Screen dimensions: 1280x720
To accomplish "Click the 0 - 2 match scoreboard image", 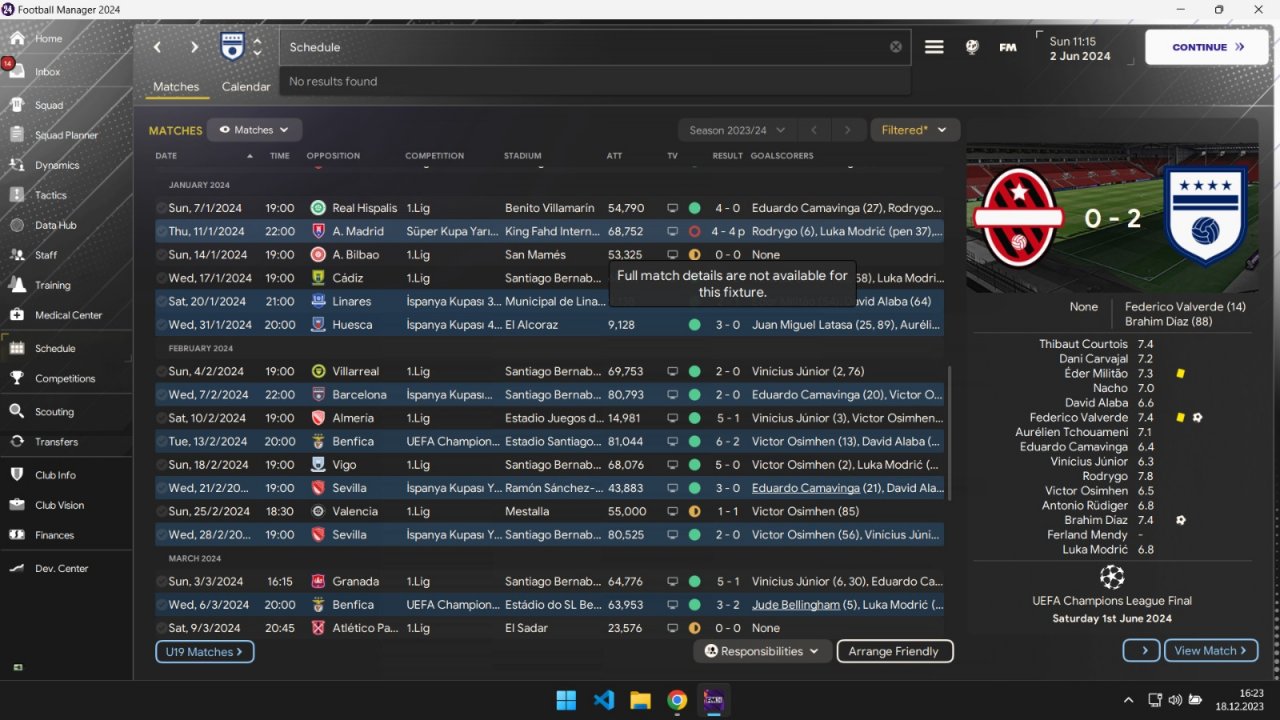I will coord(1112,216).
